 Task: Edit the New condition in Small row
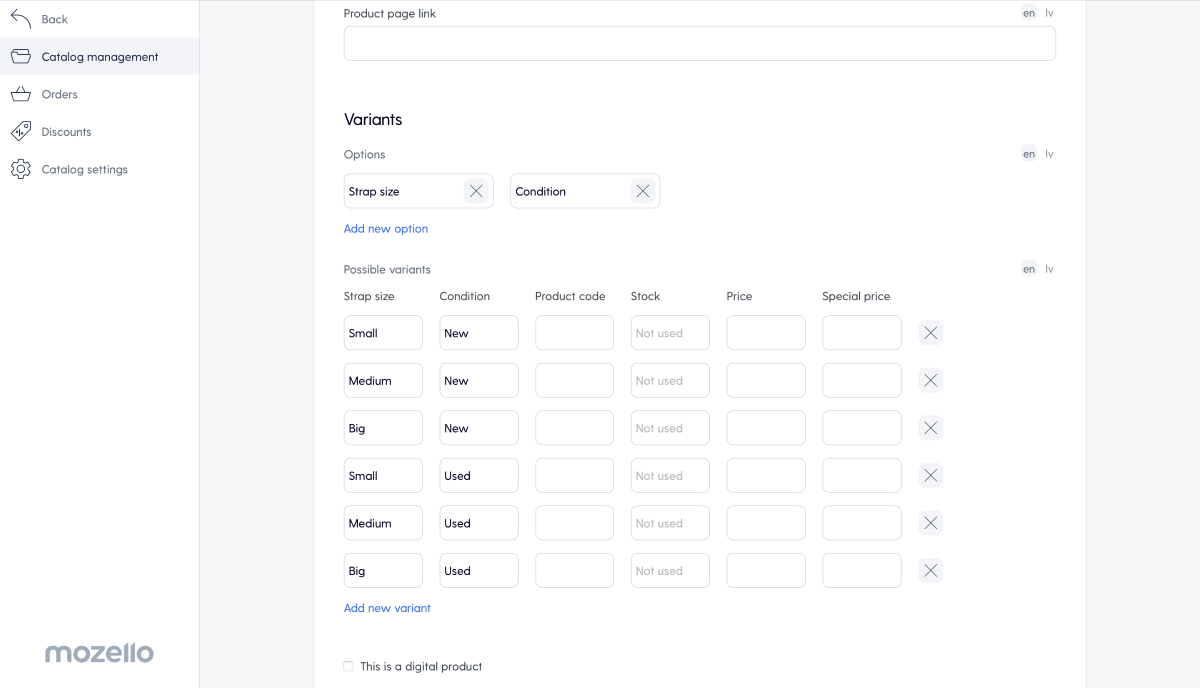[479, 333]
